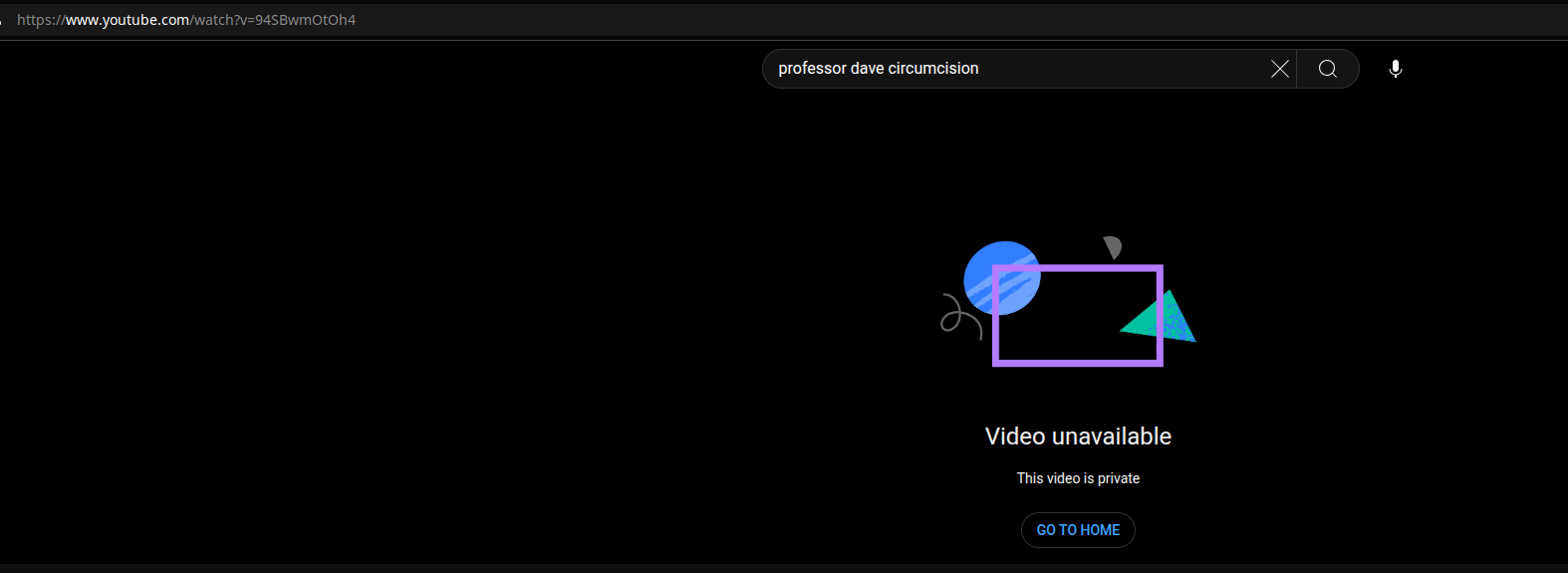Click the magnifying glass search button
This screenshot has height=573, width=1568.
pos(1328,69)
